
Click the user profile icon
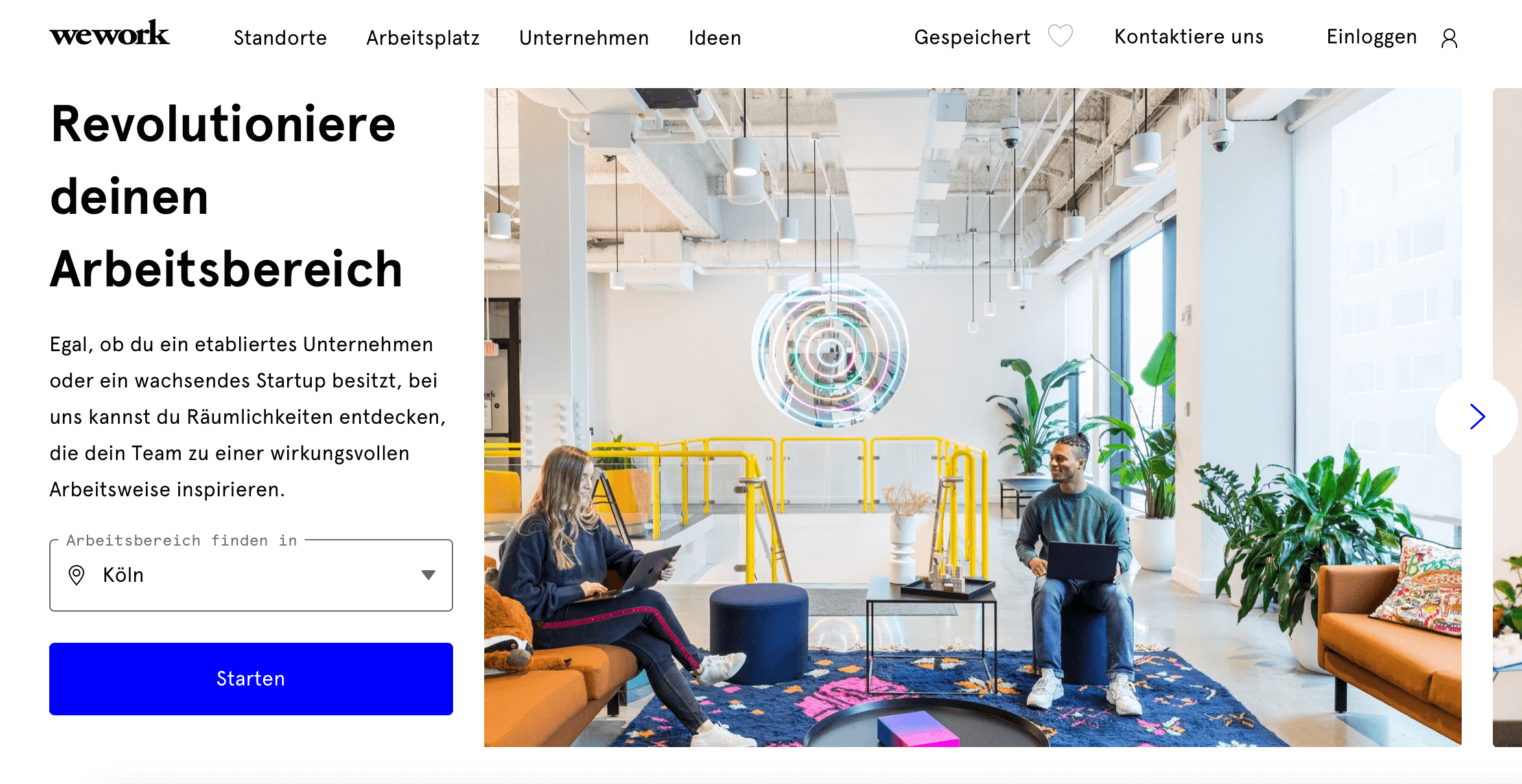[1449, 38]
